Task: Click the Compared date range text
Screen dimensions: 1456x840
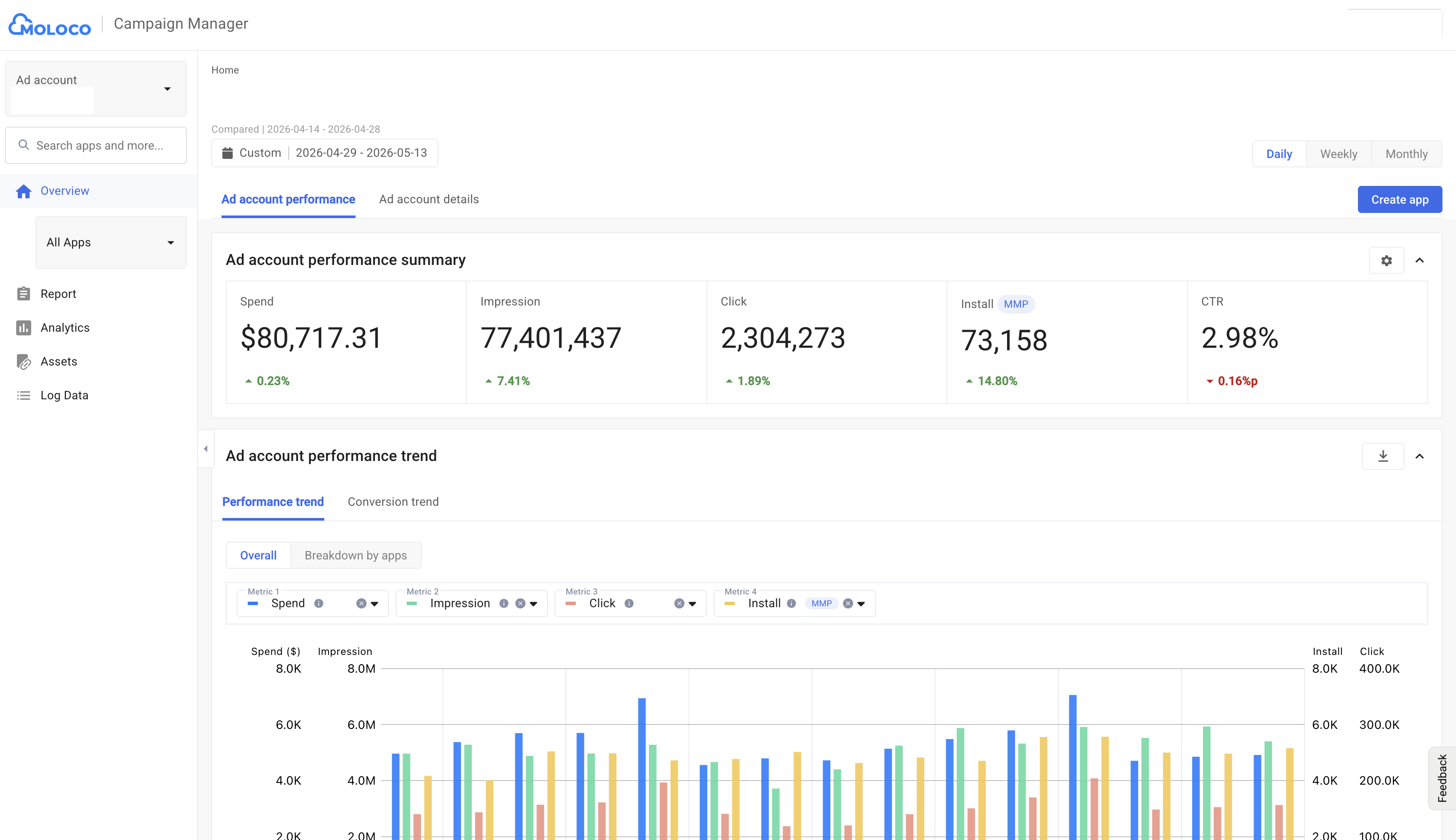Action: (x=296, y=129)
